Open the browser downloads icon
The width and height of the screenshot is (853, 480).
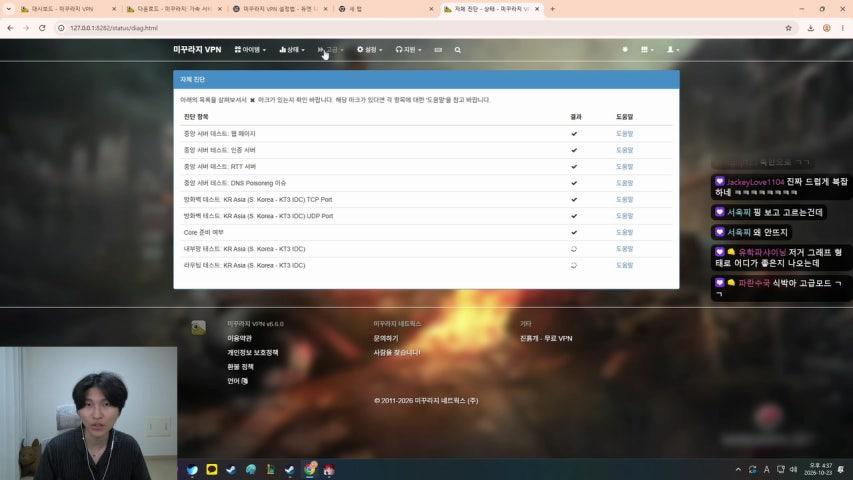[x=811, y=28]
